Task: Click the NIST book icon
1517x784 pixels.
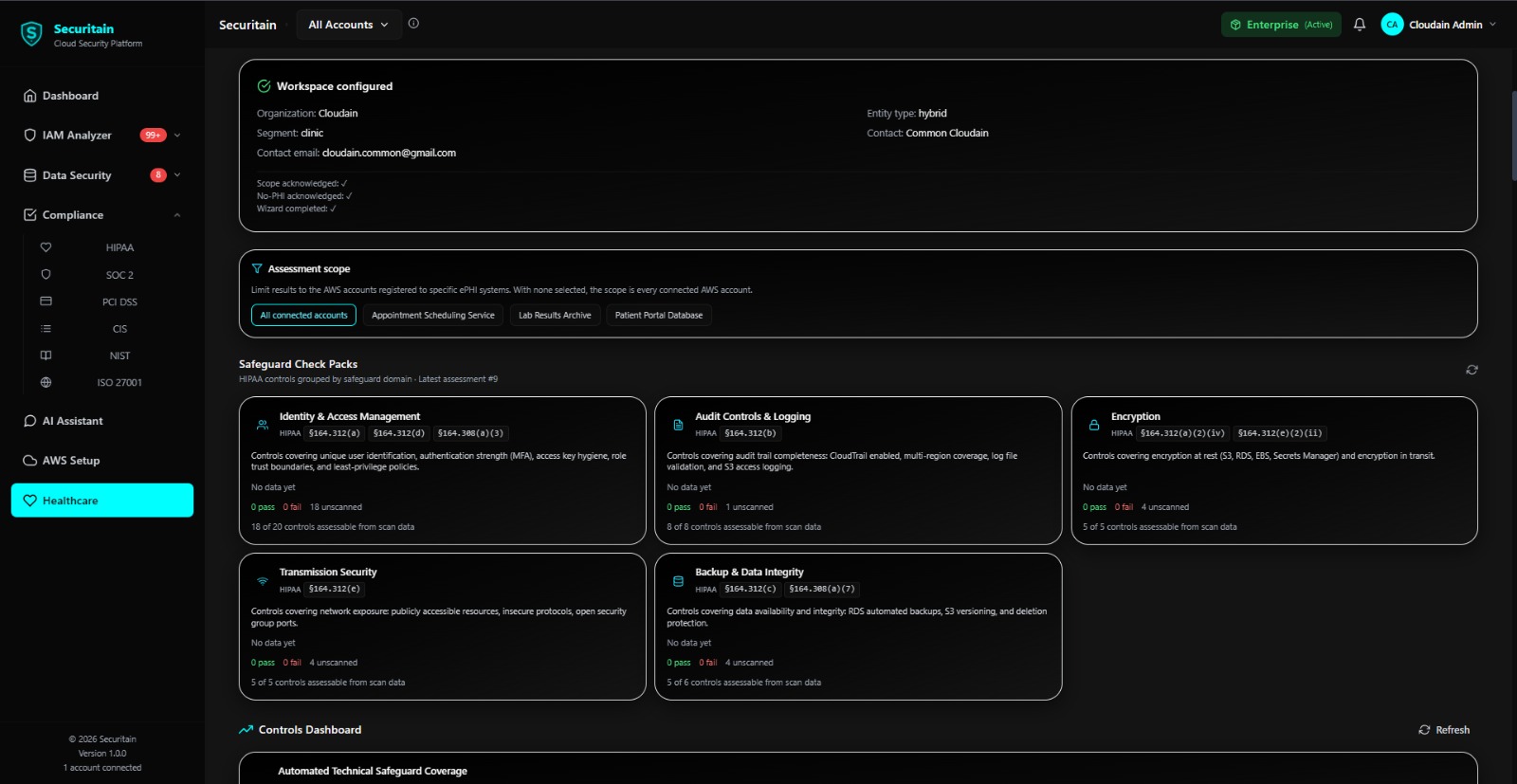Action: (46, 356)
